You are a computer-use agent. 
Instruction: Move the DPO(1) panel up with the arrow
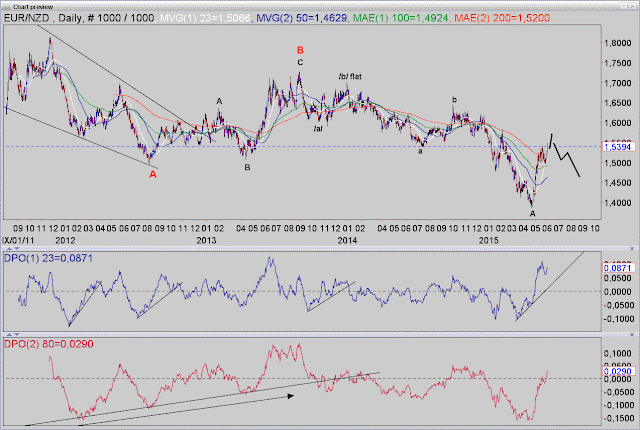click(11, 248)
